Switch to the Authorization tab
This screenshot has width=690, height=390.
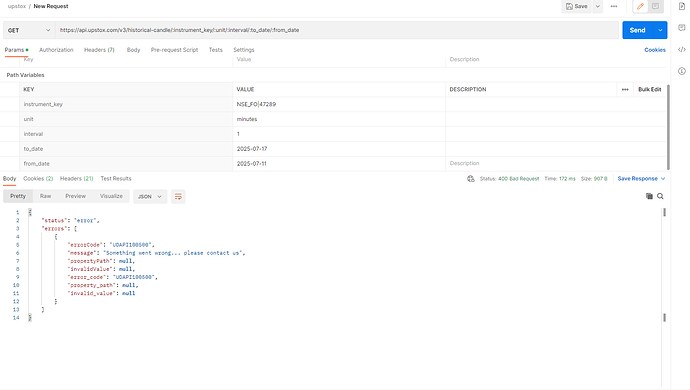56,50
